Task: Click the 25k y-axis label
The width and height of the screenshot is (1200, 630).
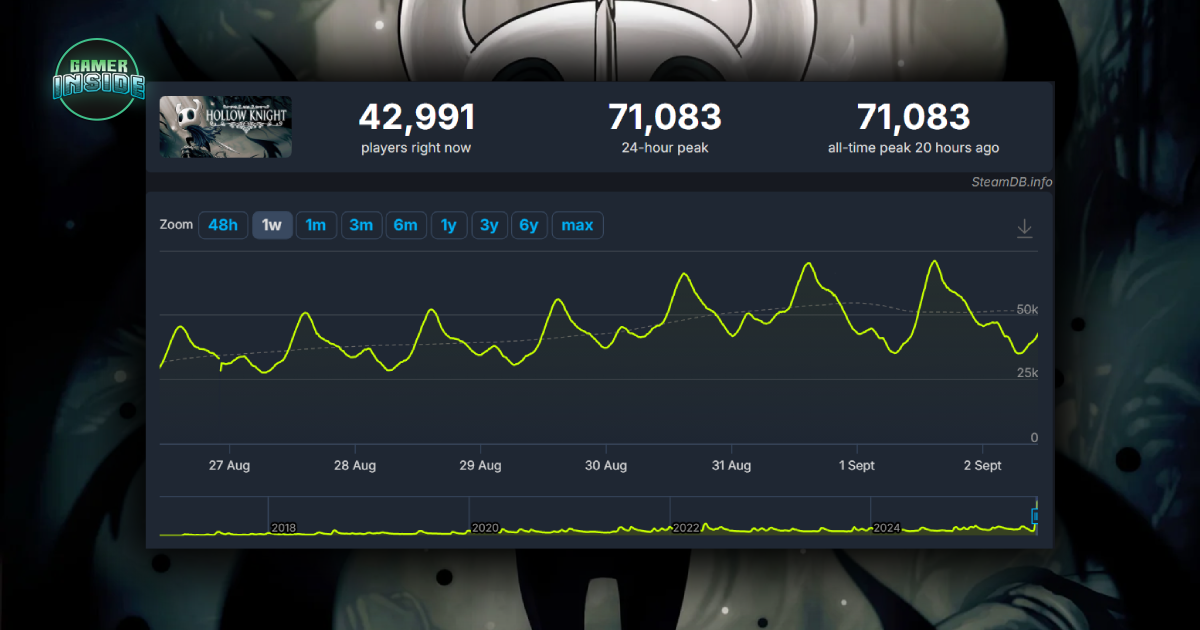Action: click(1027, 373)
